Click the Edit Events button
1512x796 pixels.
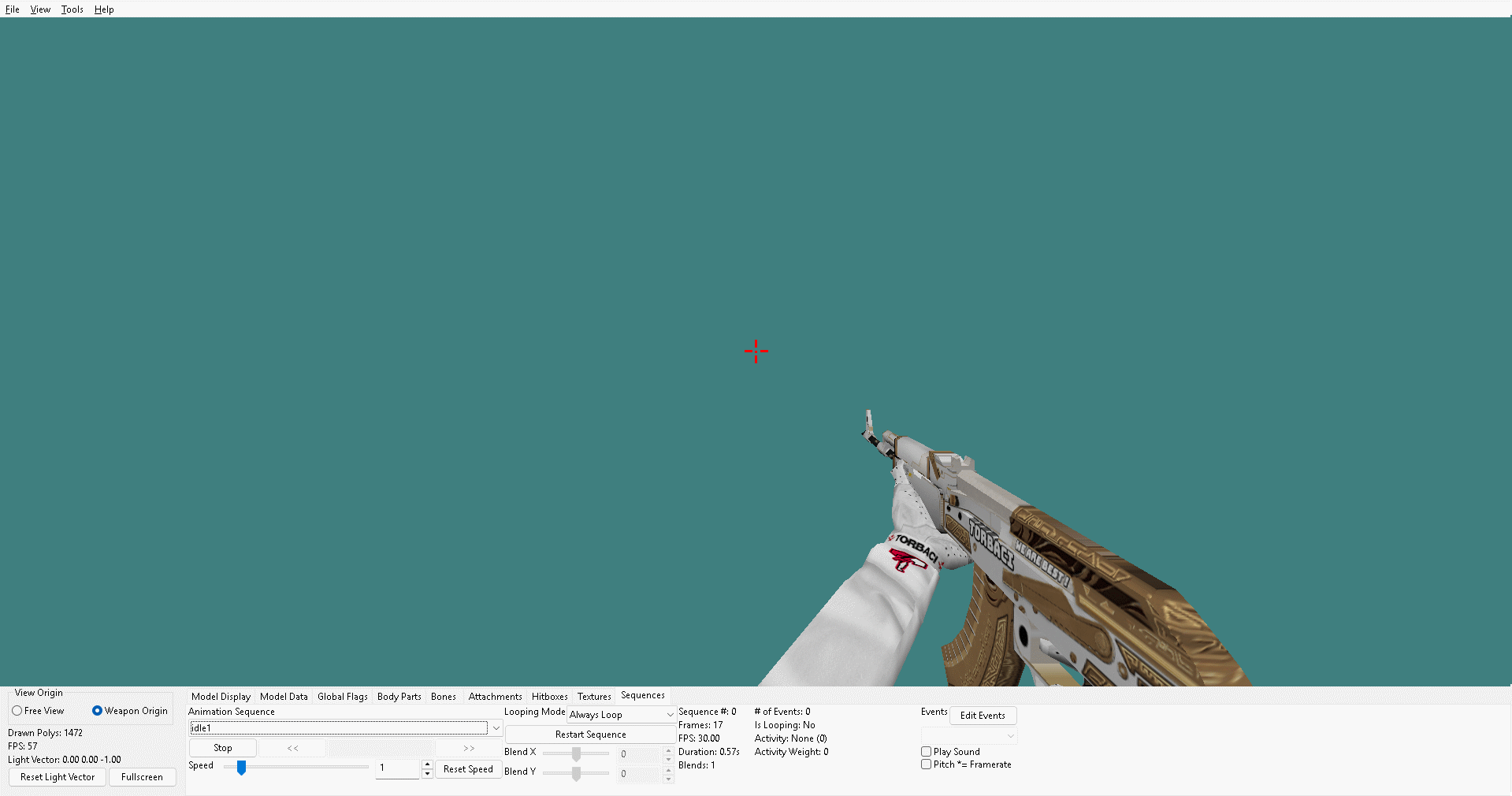pyautogui.click(x=983, y=716)
